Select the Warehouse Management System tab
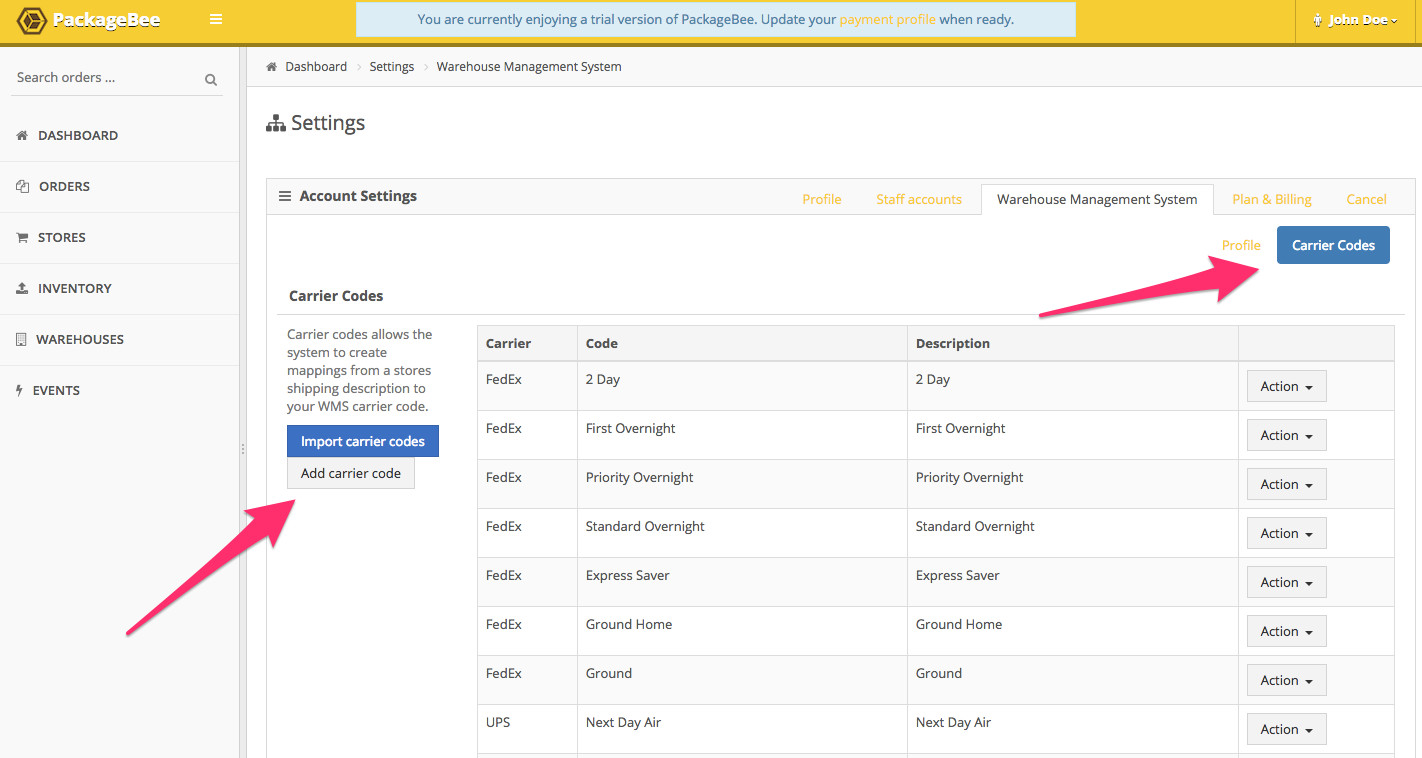 pyautogui.click(x=1097, y=199)
